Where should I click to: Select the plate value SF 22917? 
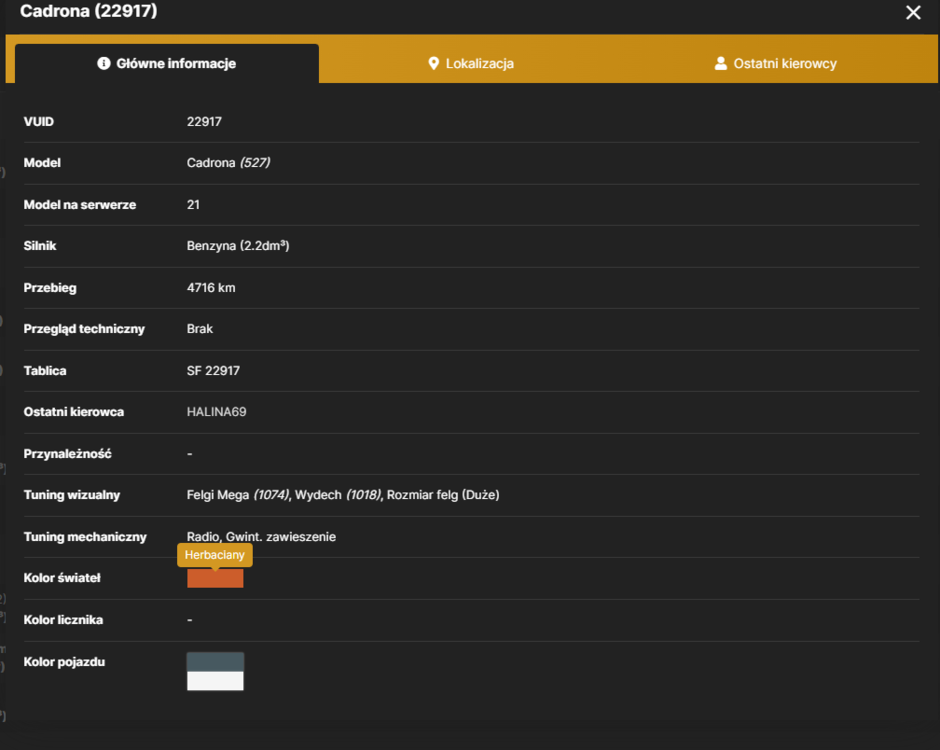point(213,371)
